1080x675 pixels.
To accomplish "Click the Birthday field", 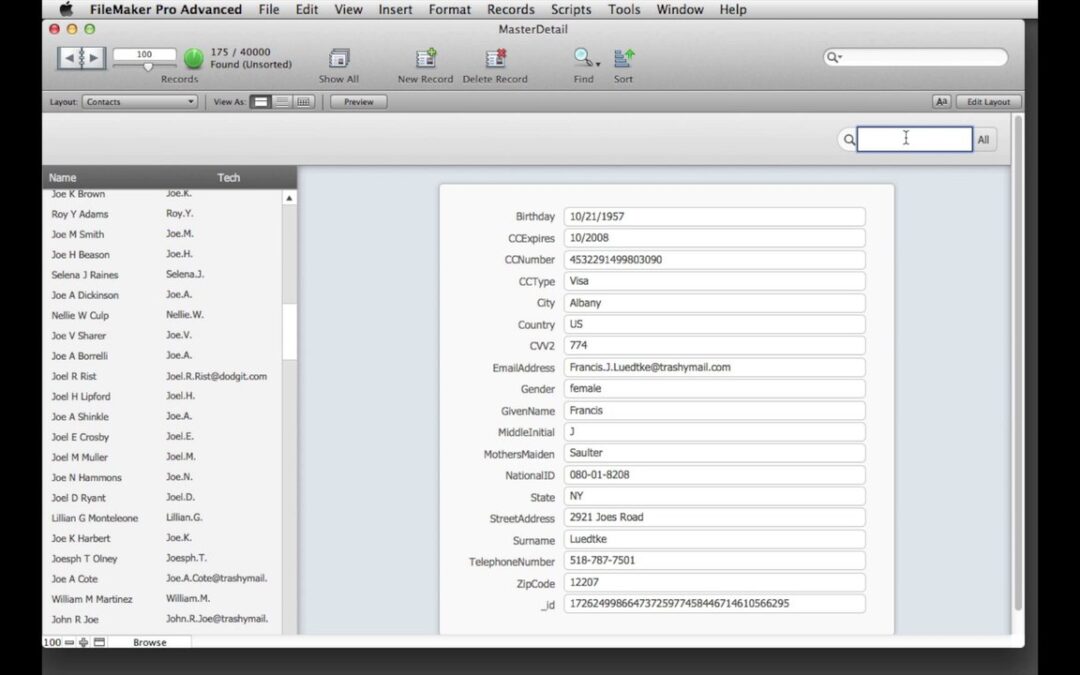I will [714, 216].
